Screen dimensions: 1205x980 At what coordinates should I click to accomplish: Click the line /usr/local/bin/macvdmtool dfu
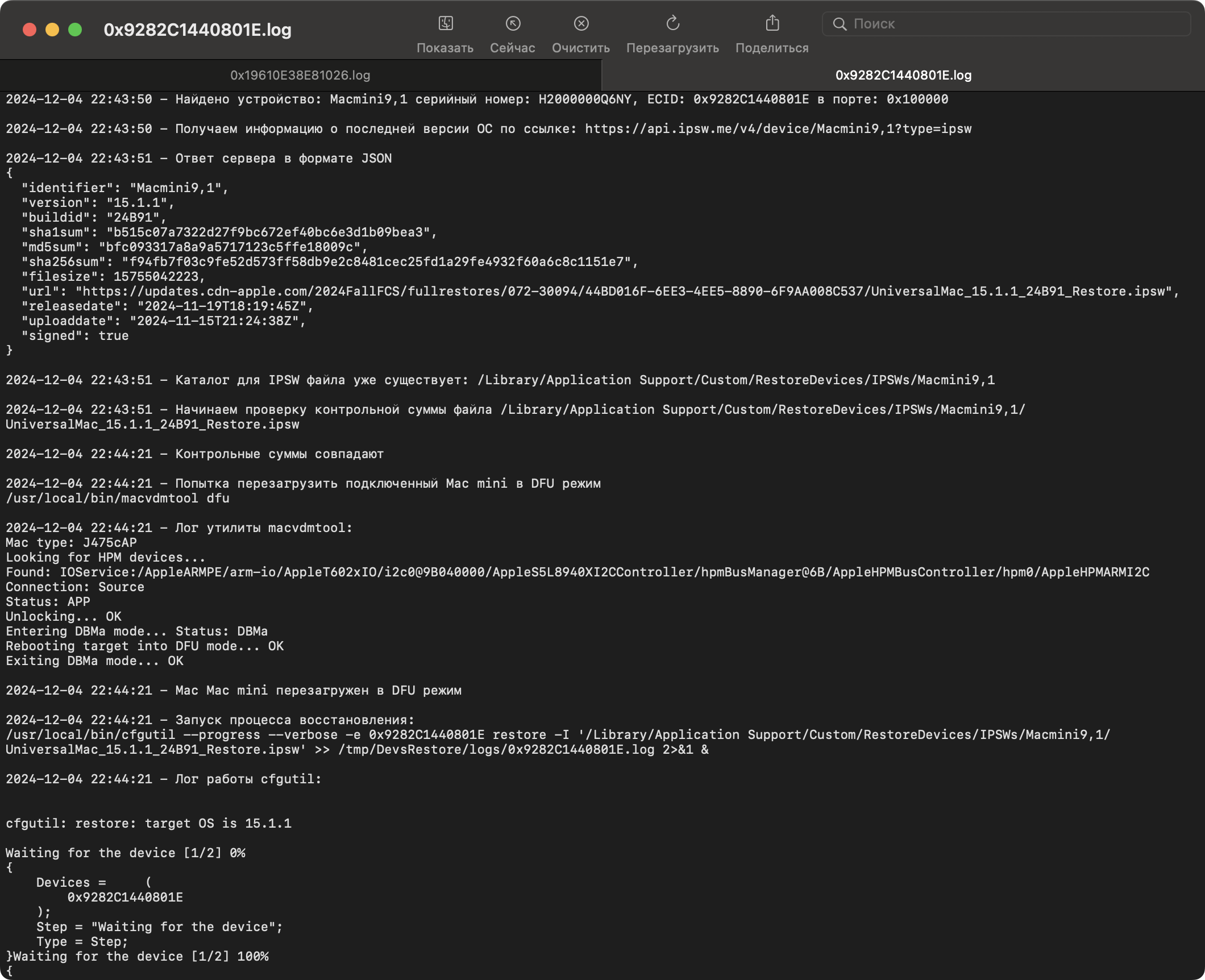coord(118,499)
